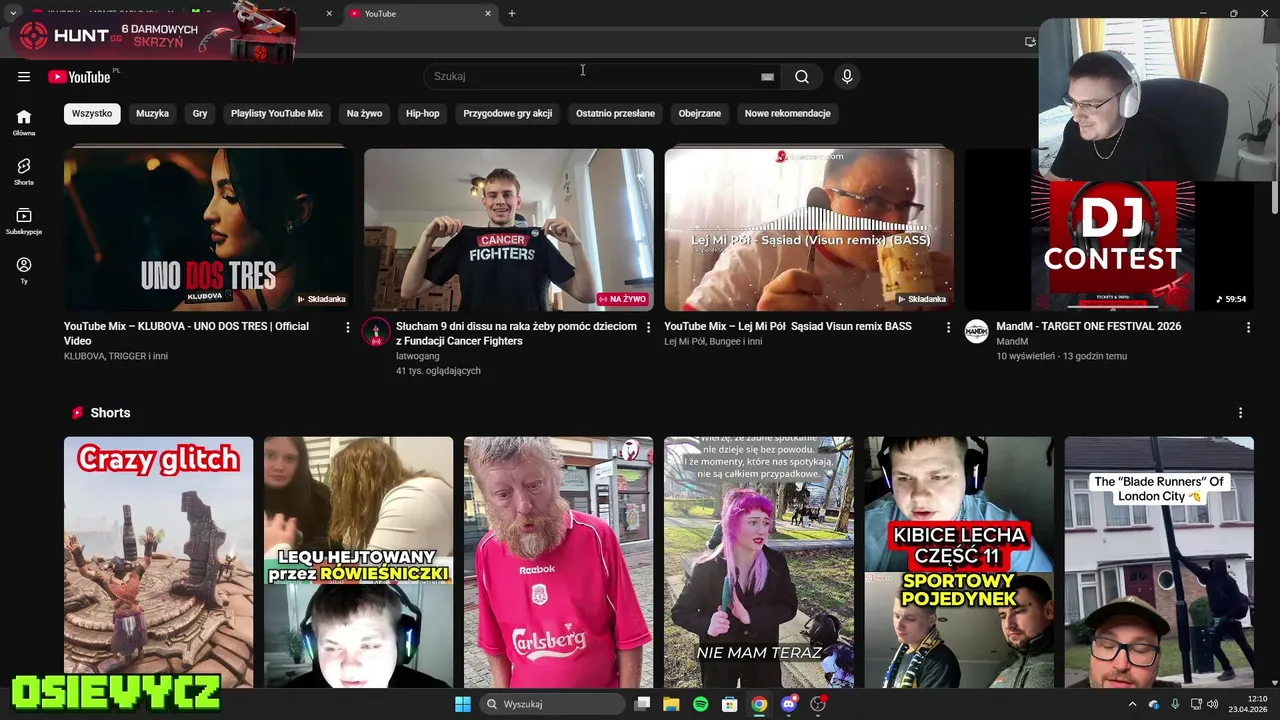Open the KIBICE LECHA CZĘŚĆ 11 short
Viewport: 1280px width, 720px height.
[959, 562]
